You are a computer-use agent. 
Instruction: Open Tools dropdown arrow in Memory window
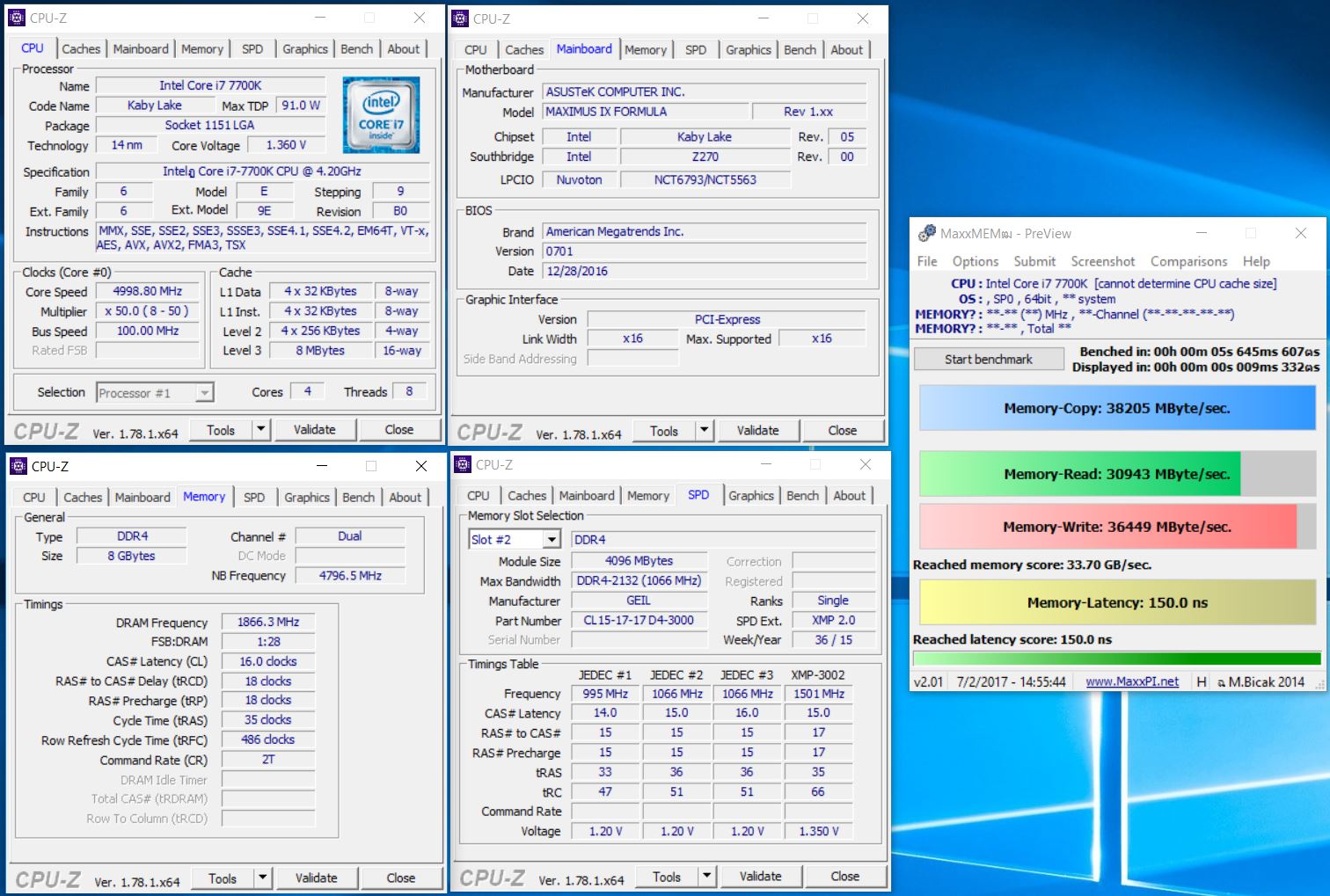pyautogui.click(x=262, y=878)
